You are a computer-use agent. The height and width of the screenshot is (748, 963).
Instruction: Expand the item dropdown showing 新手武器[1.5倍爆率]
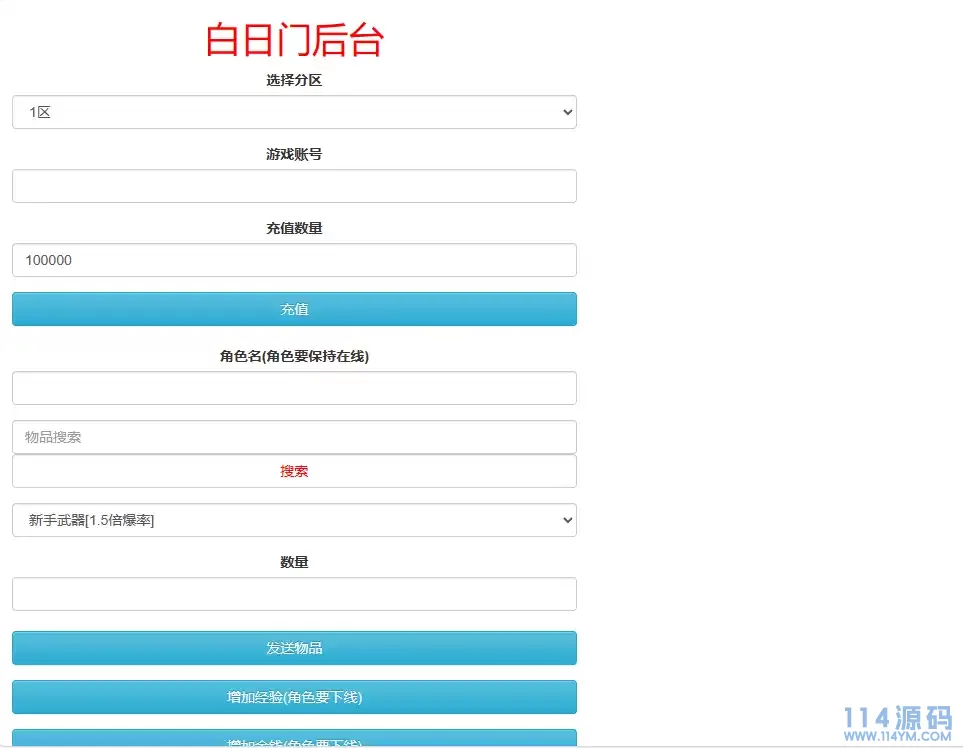(293, 520)
